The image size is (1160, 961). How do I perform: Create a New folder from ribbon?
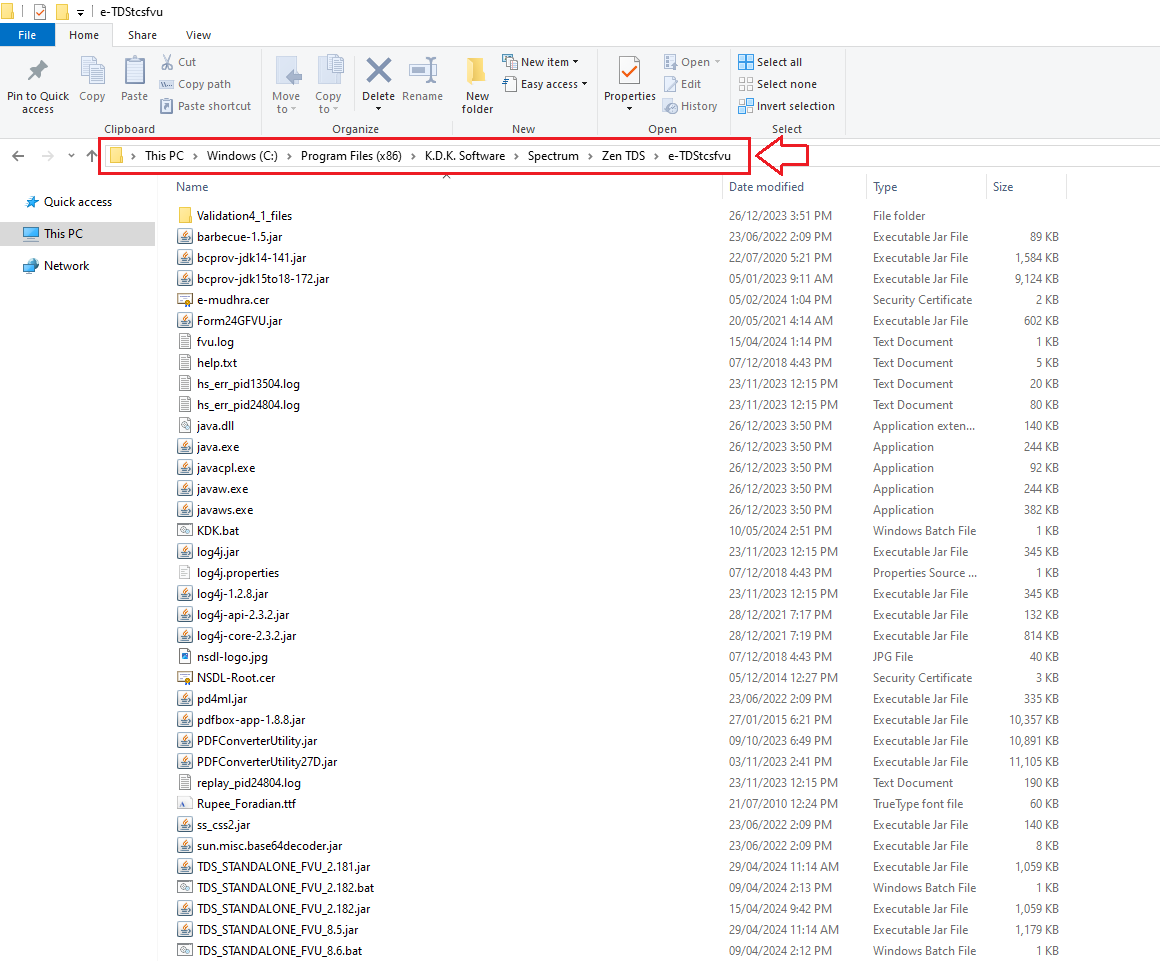point(477,86)
